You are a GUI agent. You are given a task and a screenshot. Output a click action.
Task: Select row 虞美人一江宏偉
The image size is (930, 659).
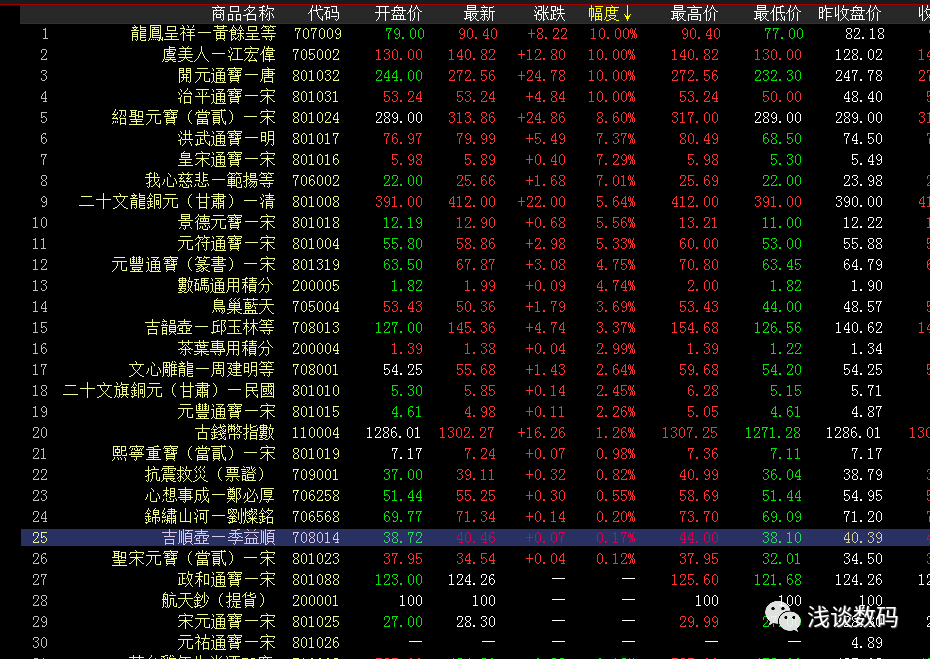click(474, 55)
